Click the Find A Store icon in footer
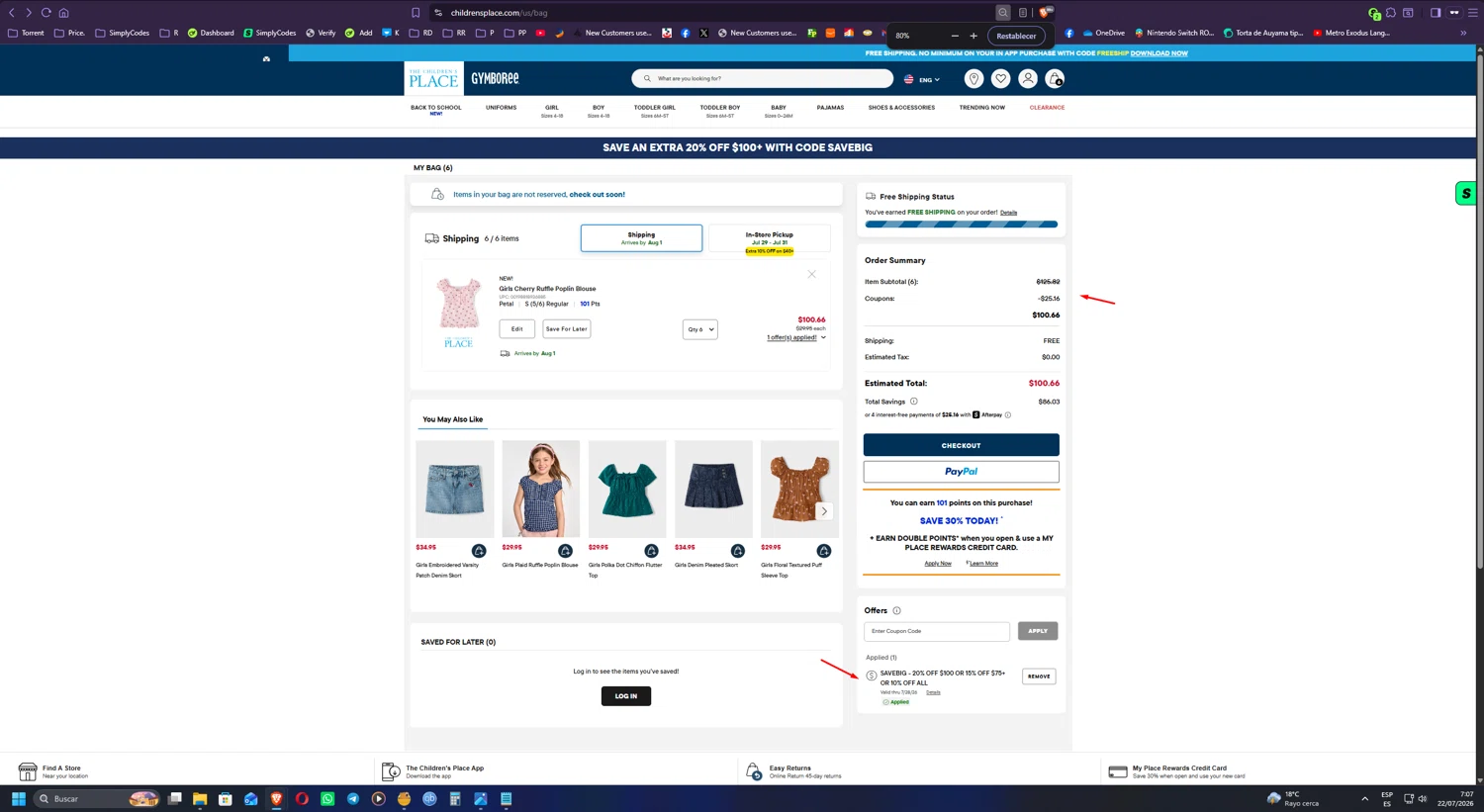This screenshot has height=812, width=1484. 28,771
